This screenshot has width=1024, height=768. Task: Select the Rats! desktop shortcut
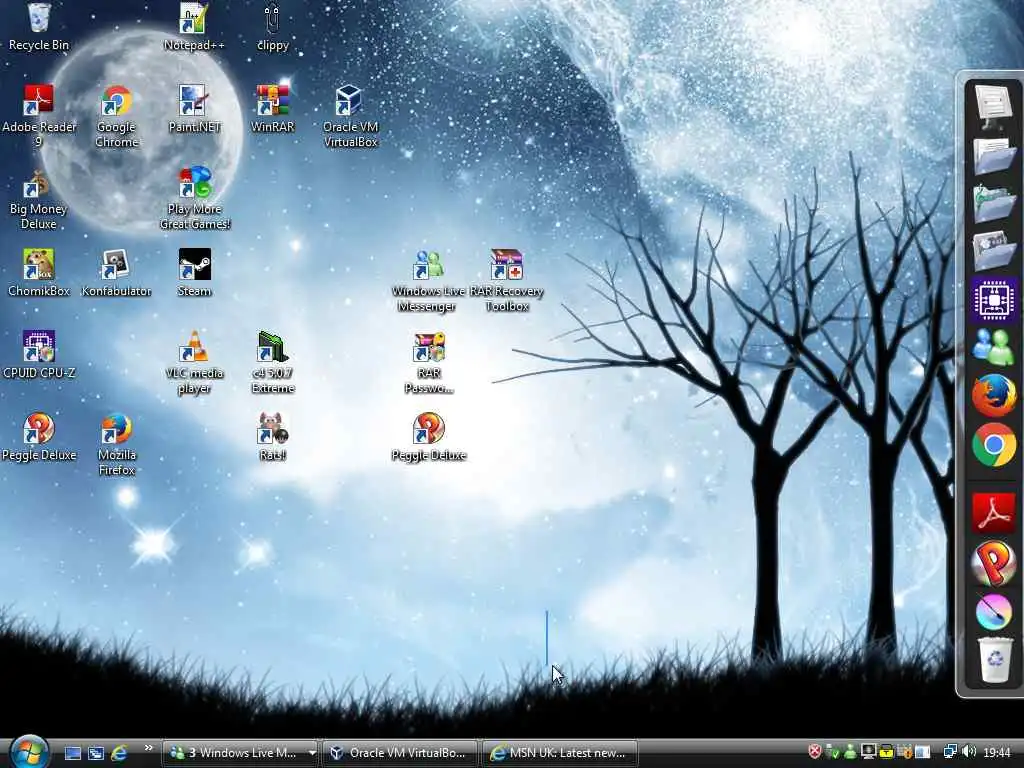coord(272,436)
